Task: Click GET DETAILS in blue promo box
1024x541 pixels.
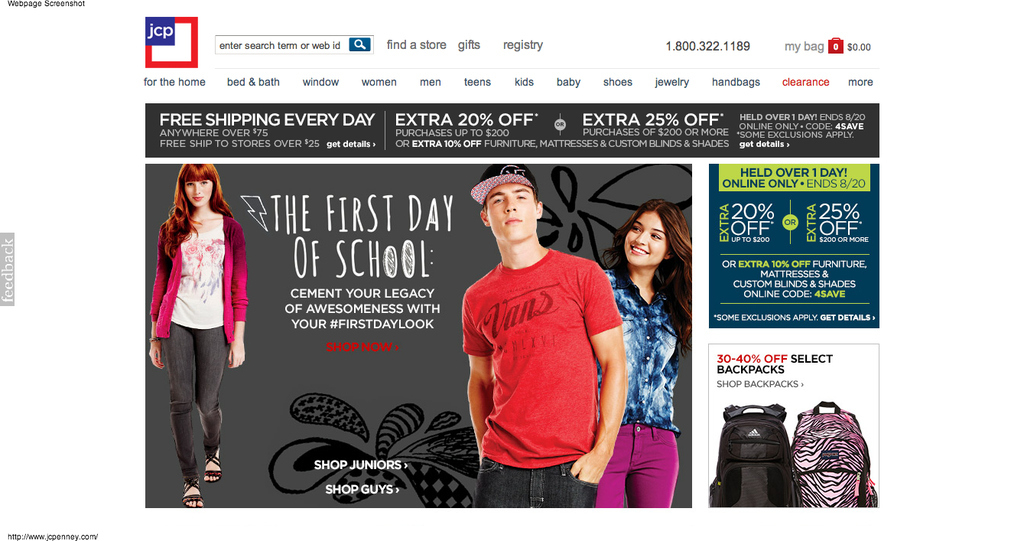Action: (847, 318)
